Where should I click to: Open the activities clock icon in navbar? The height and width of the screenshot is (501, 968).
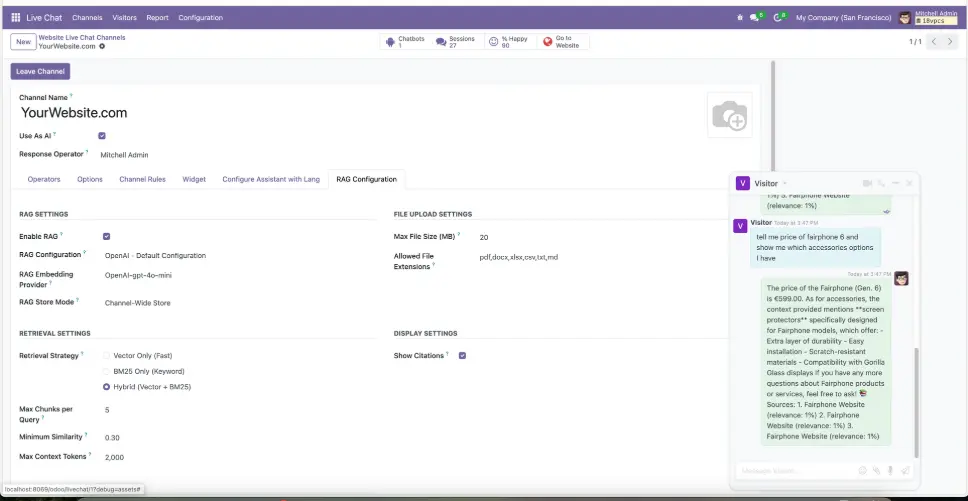778,17
